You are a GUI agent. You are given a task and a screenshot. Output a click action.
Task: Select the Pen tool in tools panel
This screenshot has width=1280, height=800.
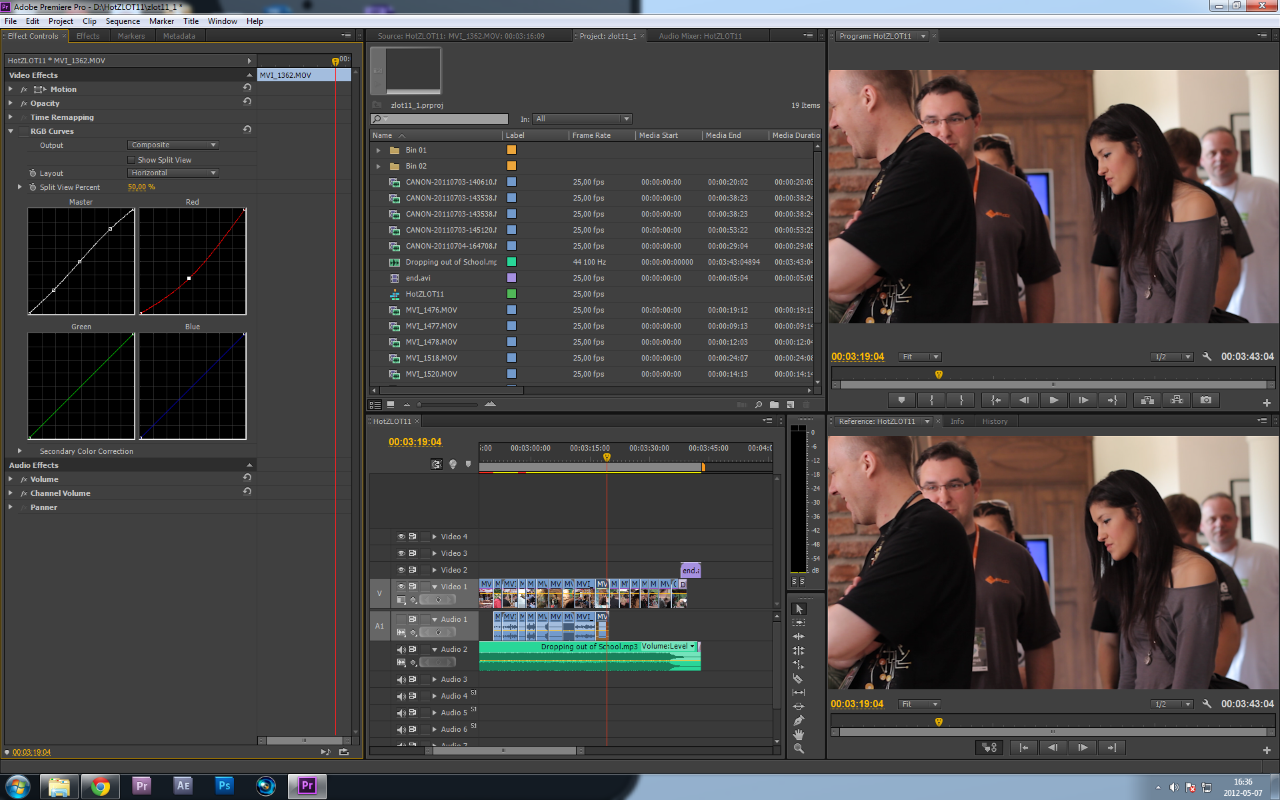[x=798, y=720]
